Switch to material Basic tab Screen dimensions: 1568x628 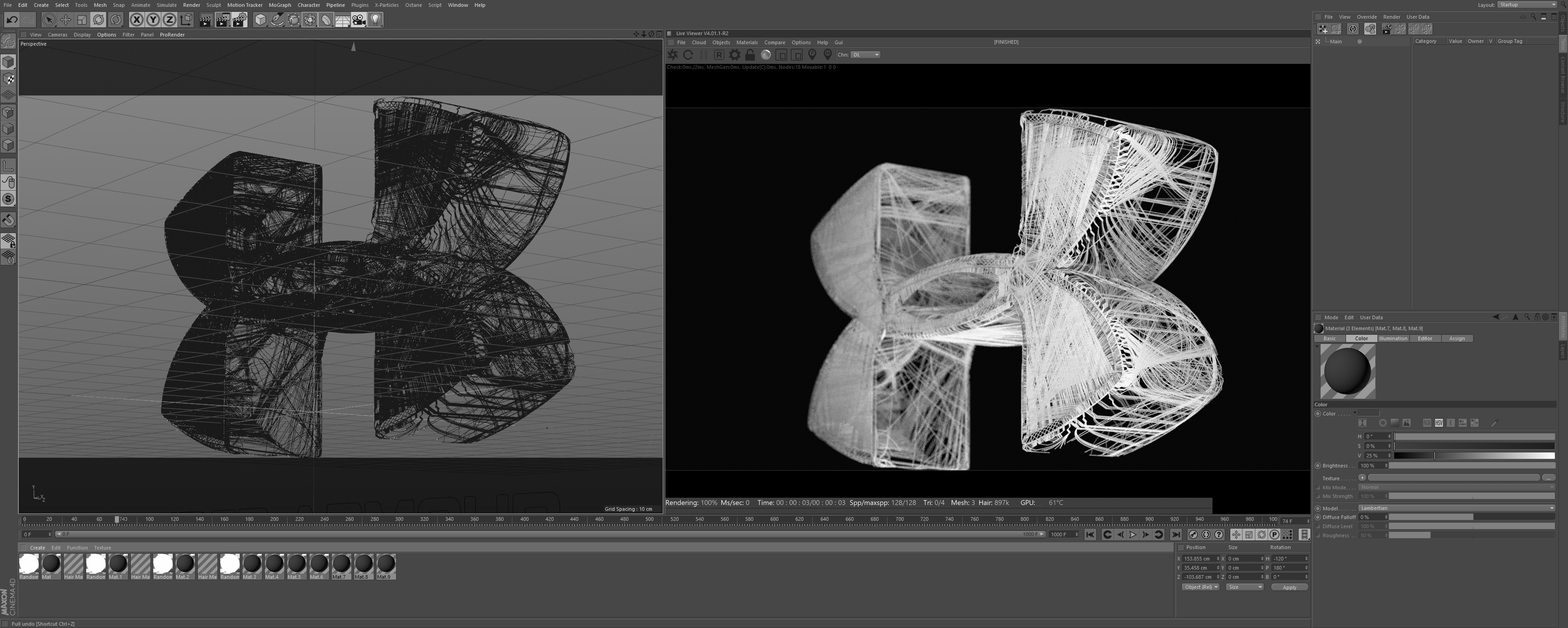[1330, 339]
